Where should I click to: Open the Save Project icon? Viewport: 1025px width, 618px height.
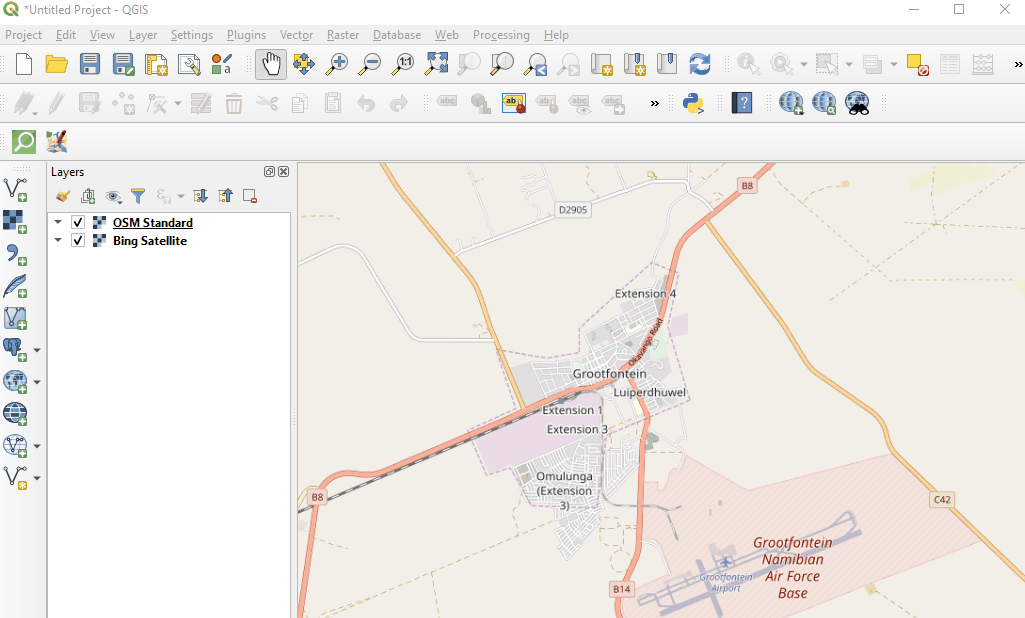point(90,64)
